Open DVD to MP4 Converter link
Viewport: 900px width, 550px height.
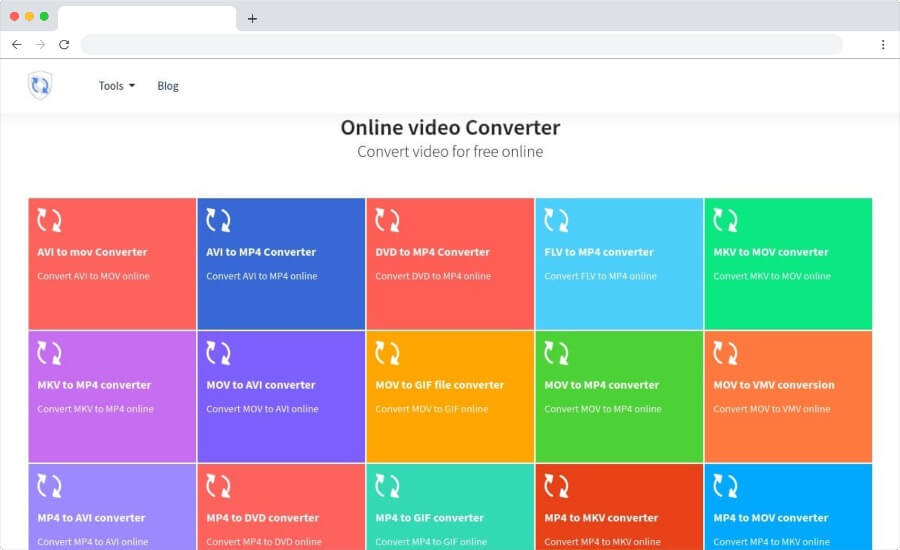pyautogui.click(x=433, y=252)
